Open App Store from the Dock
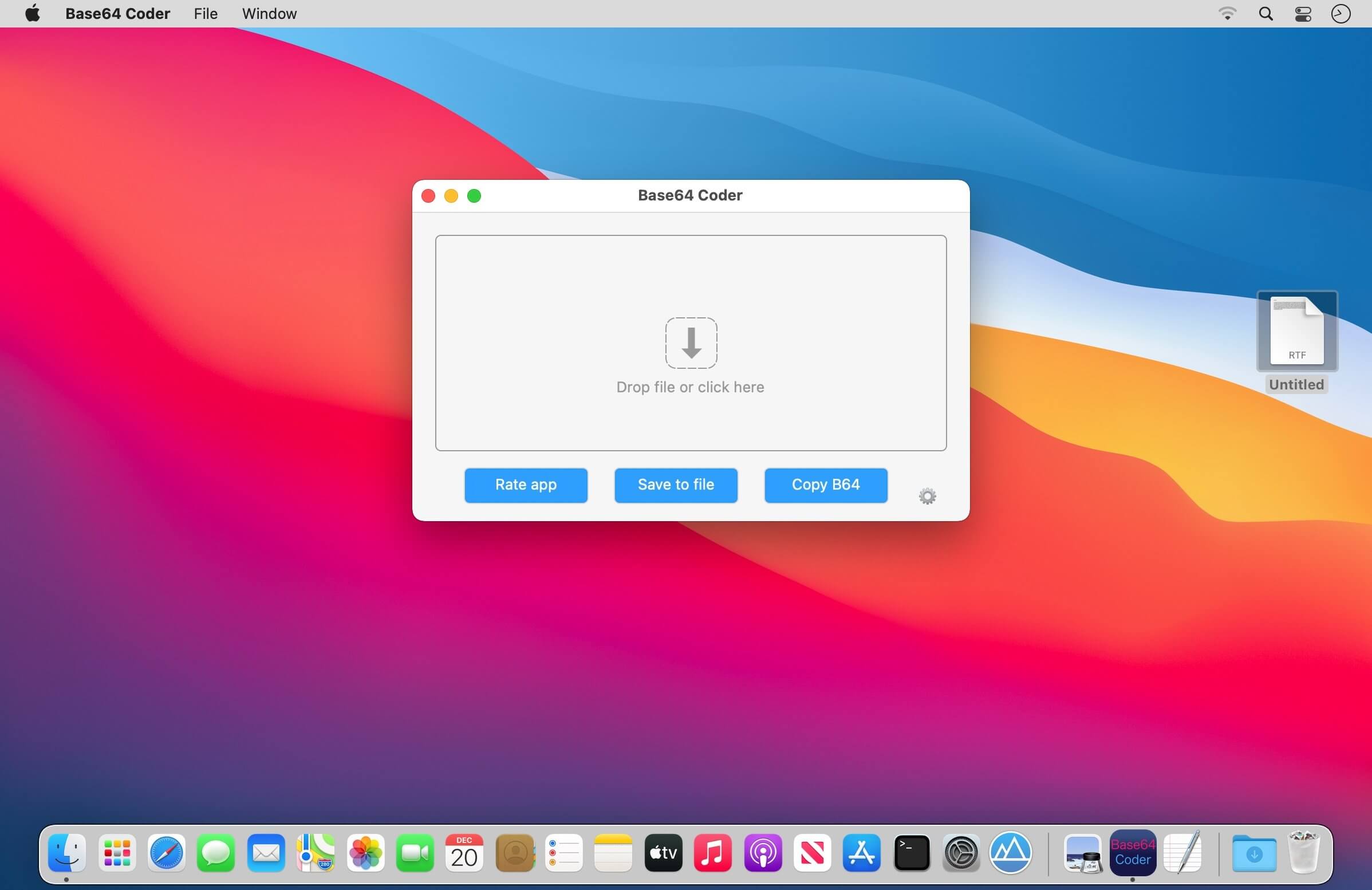This screenshot has width=1372, height=890. pyautogui.click(x=862, y=852)
